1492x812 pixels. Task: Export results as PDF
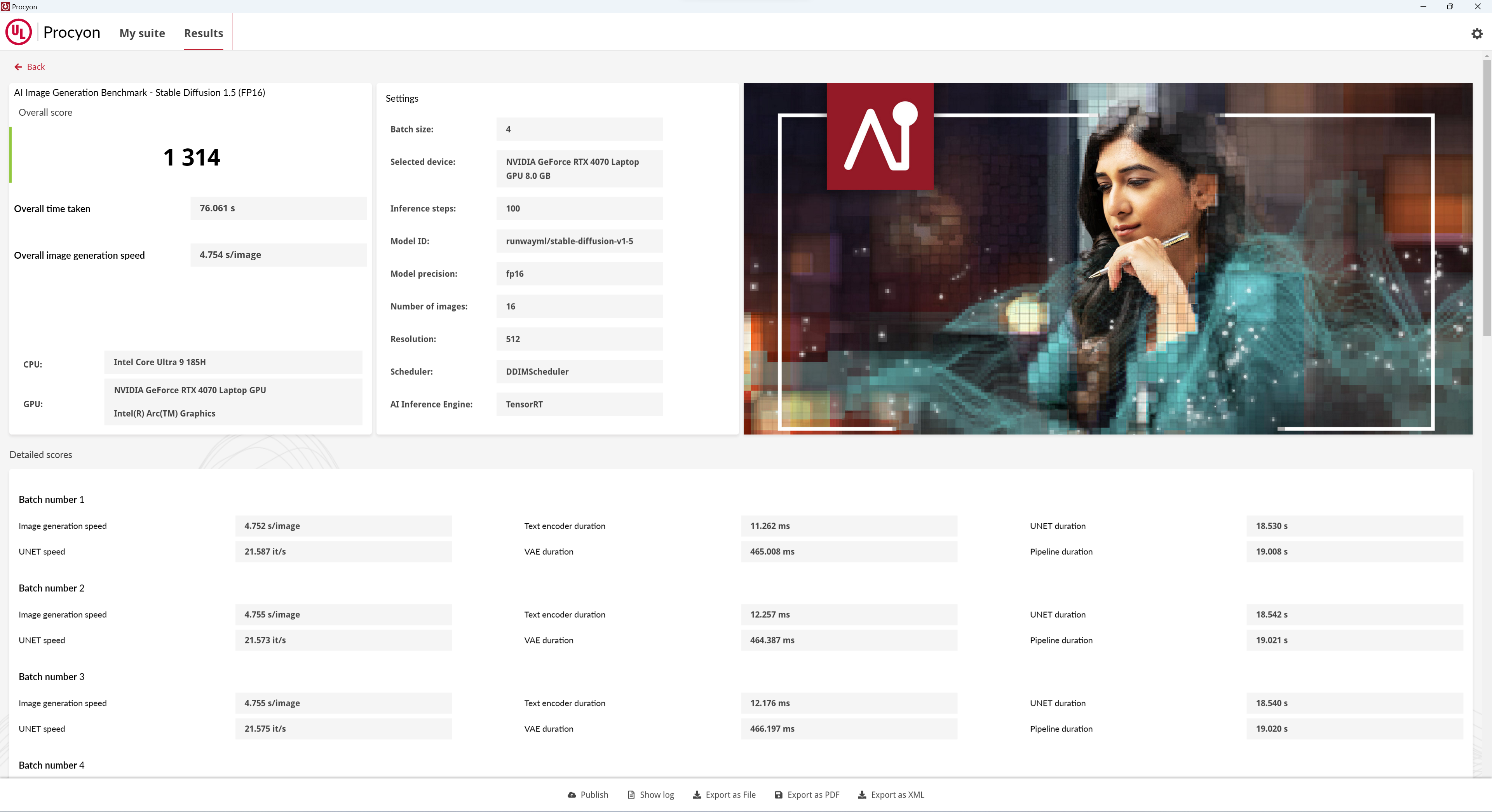807,795
